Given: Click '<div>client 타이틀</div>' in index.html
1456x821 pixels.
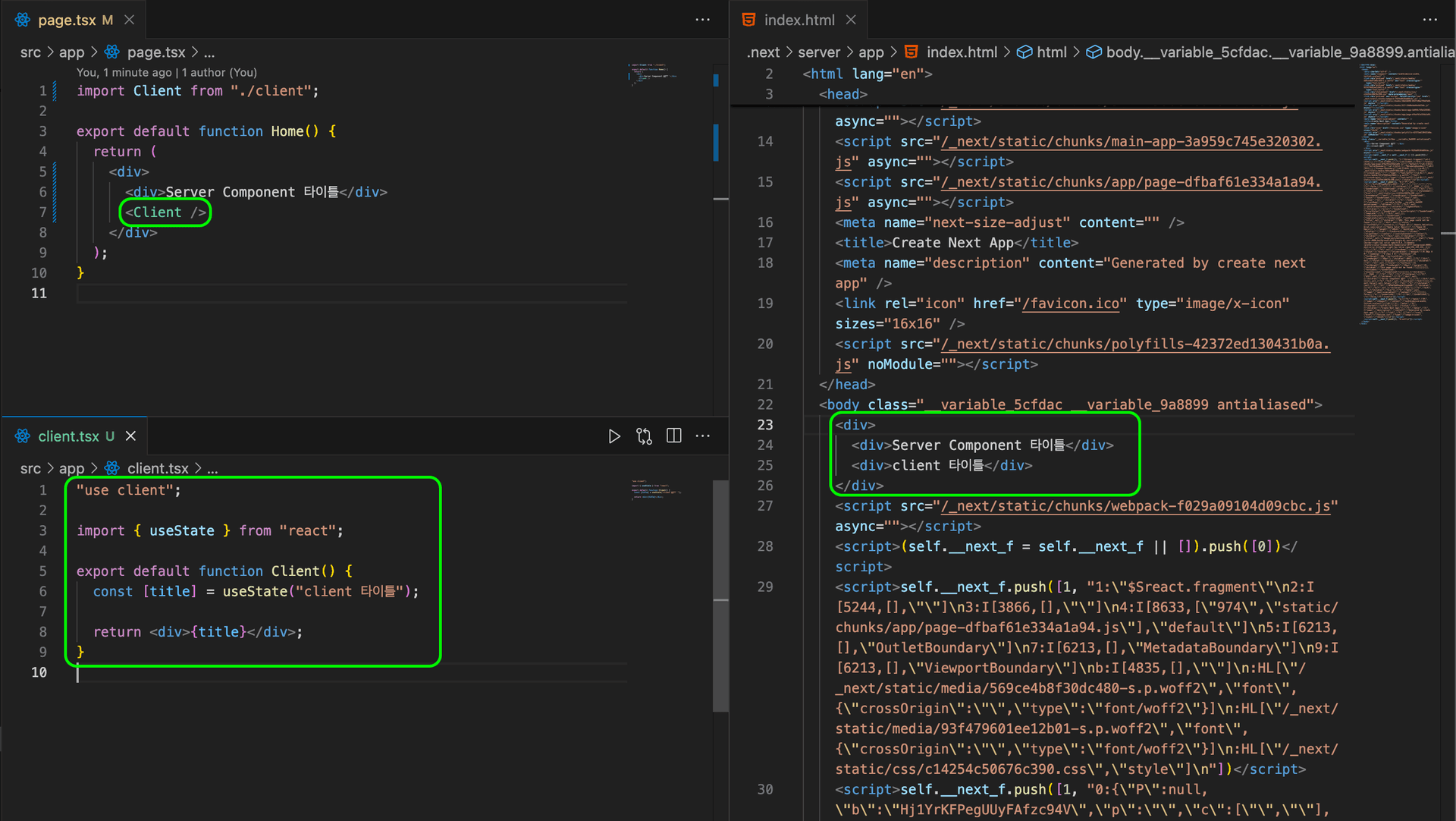Looking at the screenshot, I should [x=942, y=465].
